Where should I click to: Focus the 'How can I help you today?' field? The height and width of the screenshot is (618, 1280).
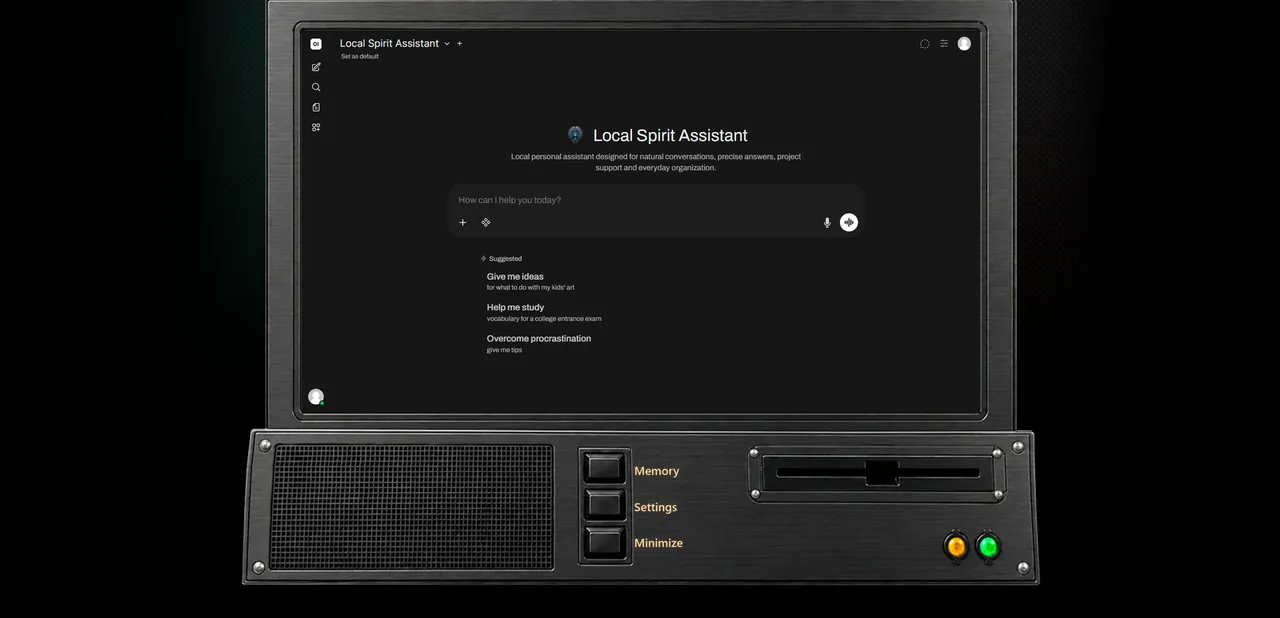click(655, 200)
